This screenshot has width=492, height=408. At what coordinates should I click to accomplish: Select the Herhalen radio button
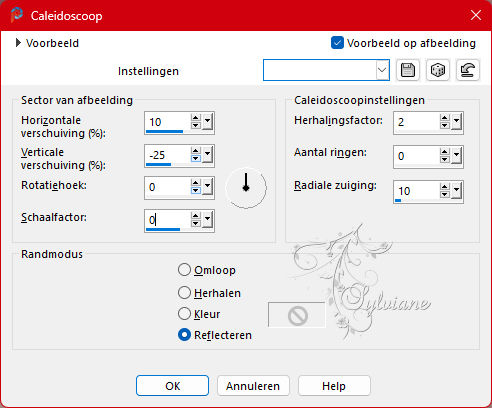point(184,293)
